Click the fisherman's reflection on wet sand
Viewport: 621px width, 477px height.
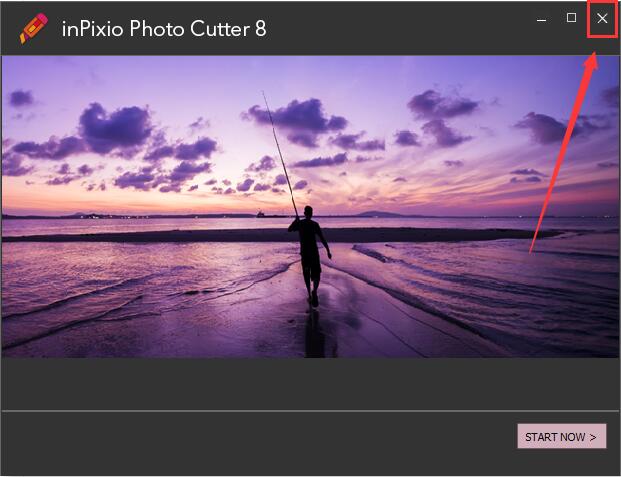pyautogui.click(x=317, y=332)
